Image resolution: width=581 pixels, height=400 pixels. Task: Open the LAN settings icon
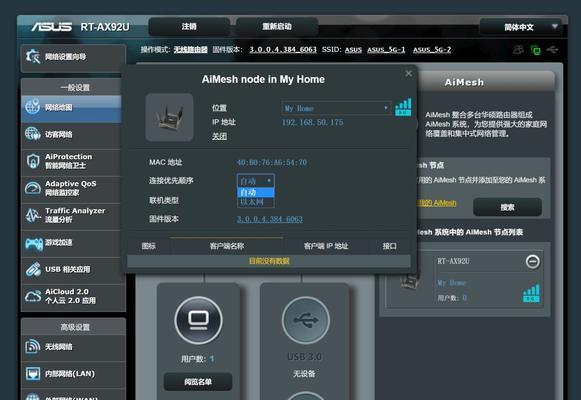(x=33, y=373)
